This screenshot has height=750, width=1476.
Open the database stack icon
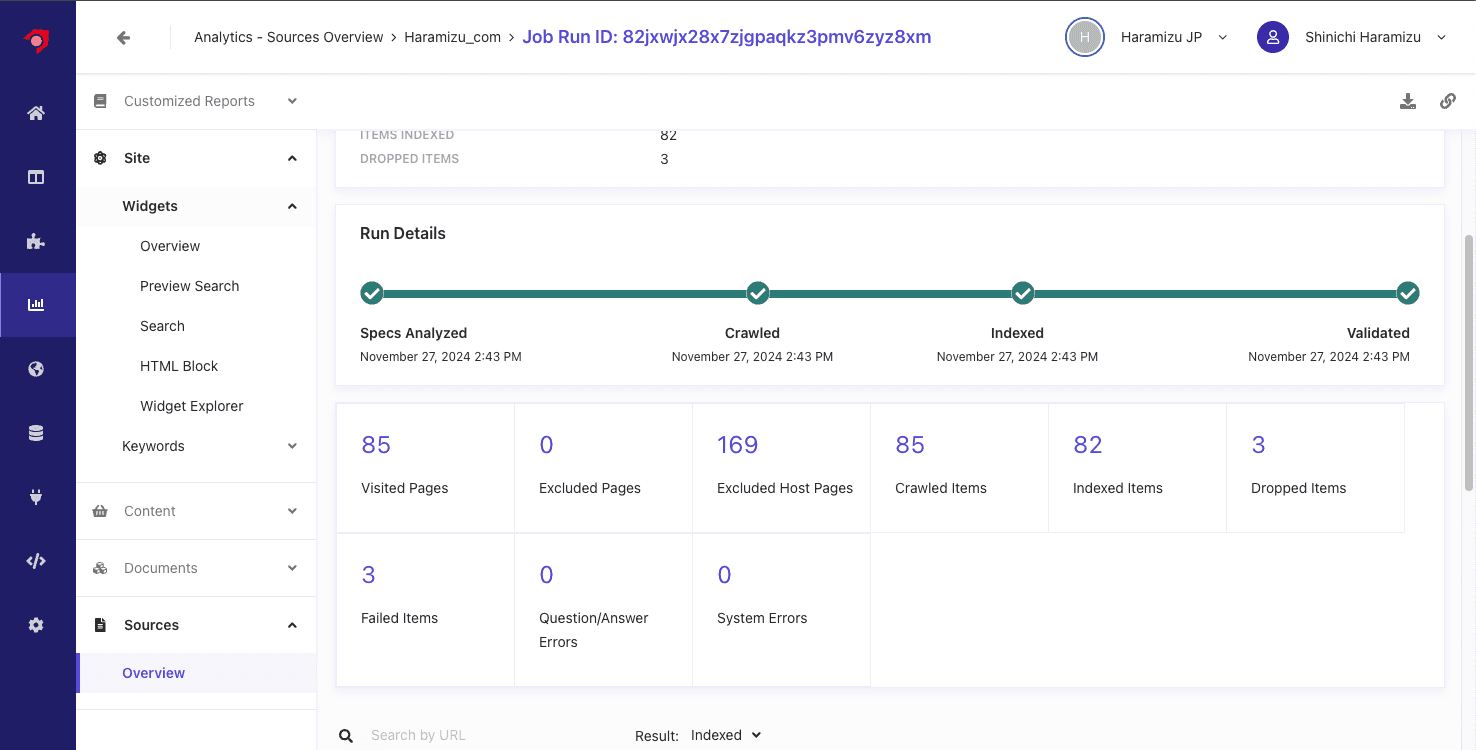36,433
